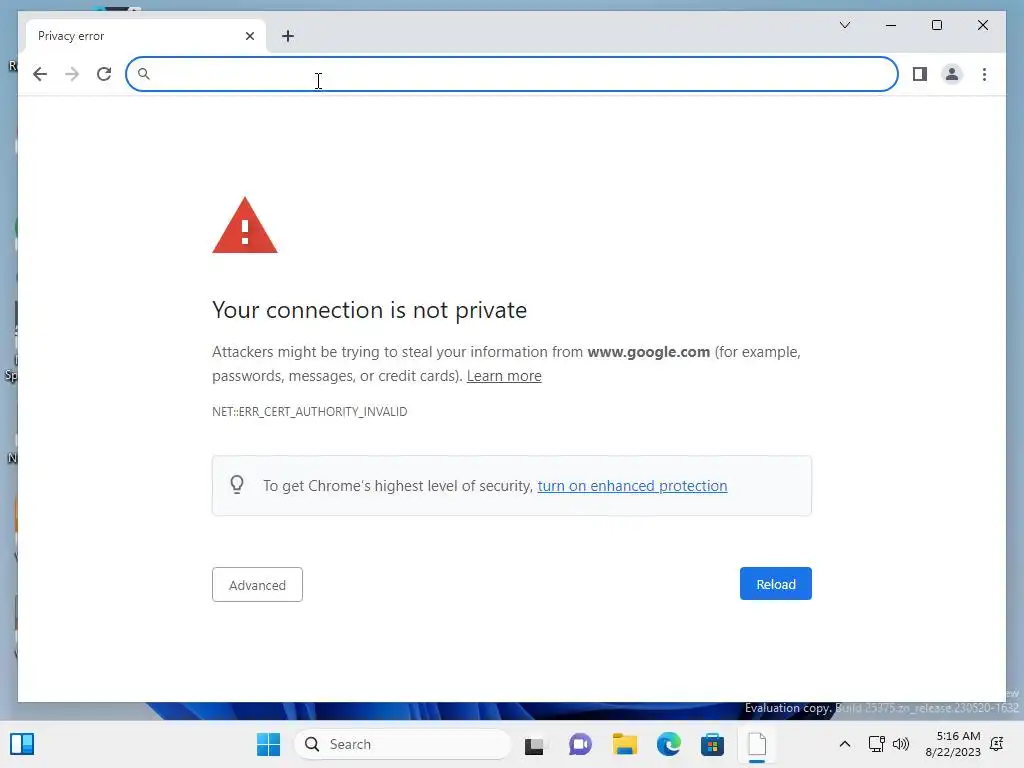1024x768 pixels.
Task: Open Task View from the taskbar
Action: pyautogui.click(x=534, y=745)
